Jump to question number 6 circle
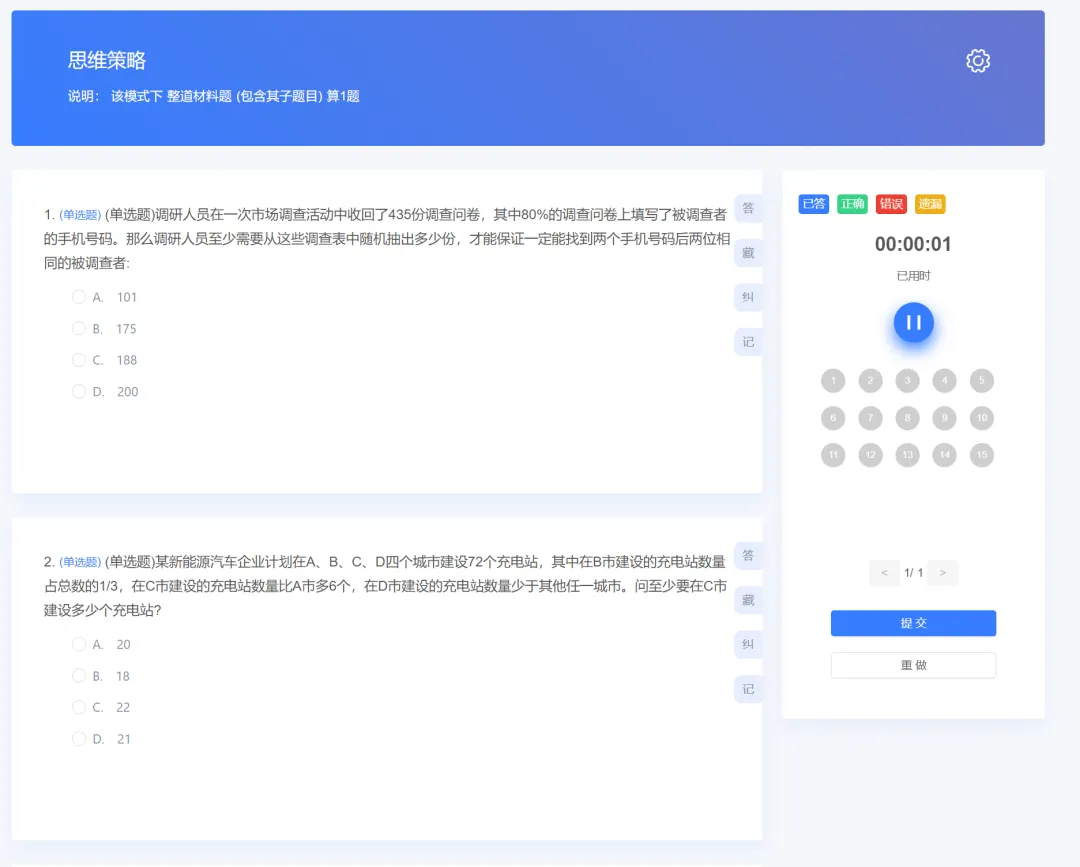This screenshot has height=867, width=1080. 833,417
